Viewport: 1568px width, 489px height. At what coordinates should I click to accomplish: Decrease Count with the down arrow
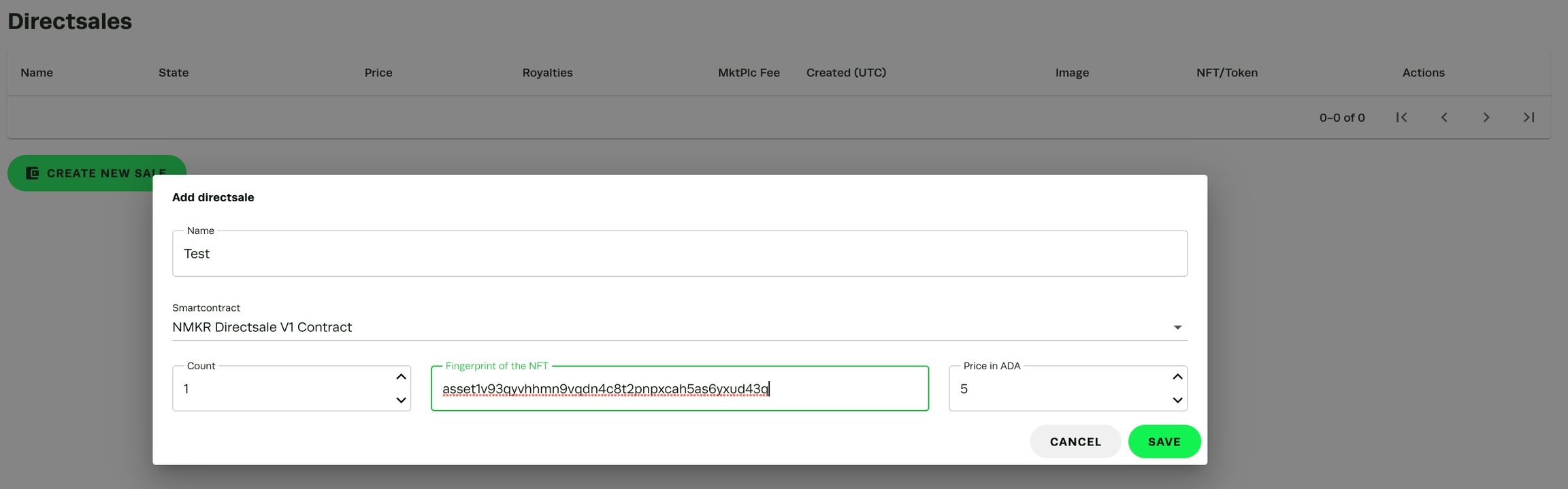coord(401,400)
